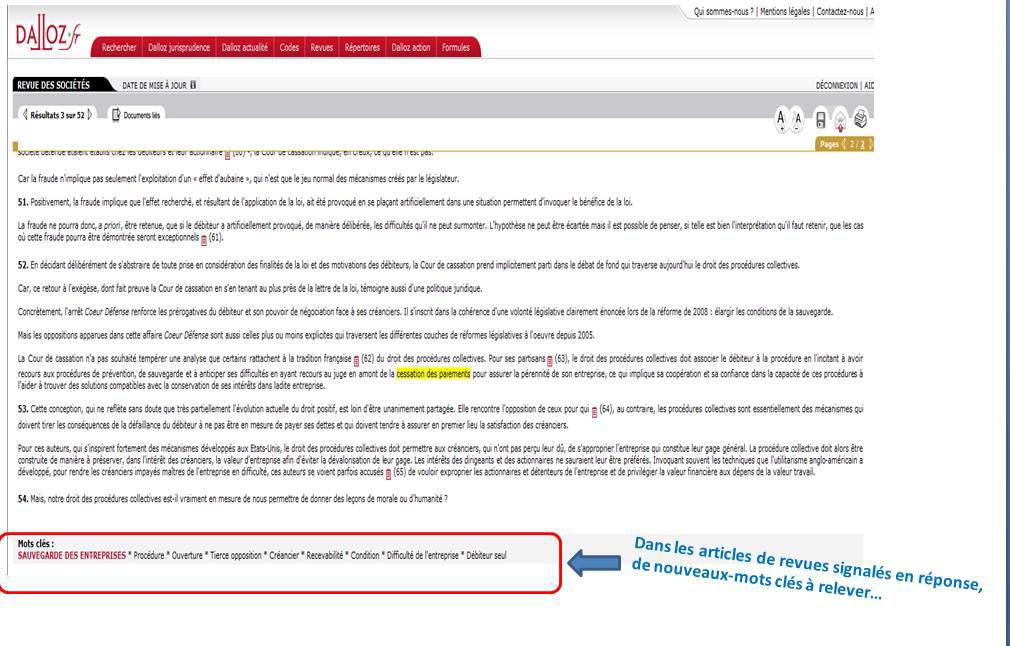Go to next search result arrow
The height and width of the screenshot is (646, 1010).
(x=88, y=114)
